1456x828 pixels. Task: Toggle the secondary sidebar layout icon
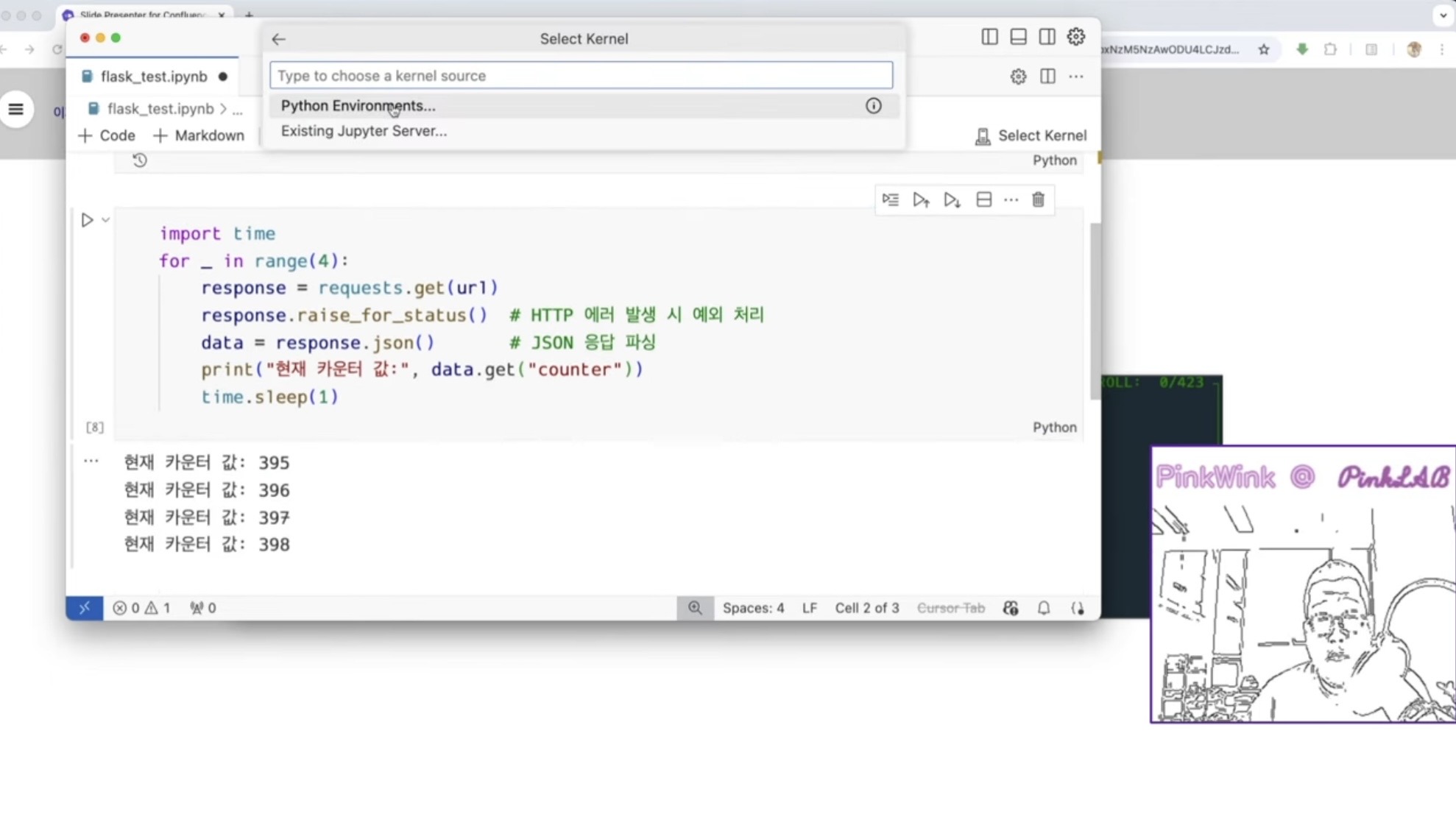point(1047,37)
